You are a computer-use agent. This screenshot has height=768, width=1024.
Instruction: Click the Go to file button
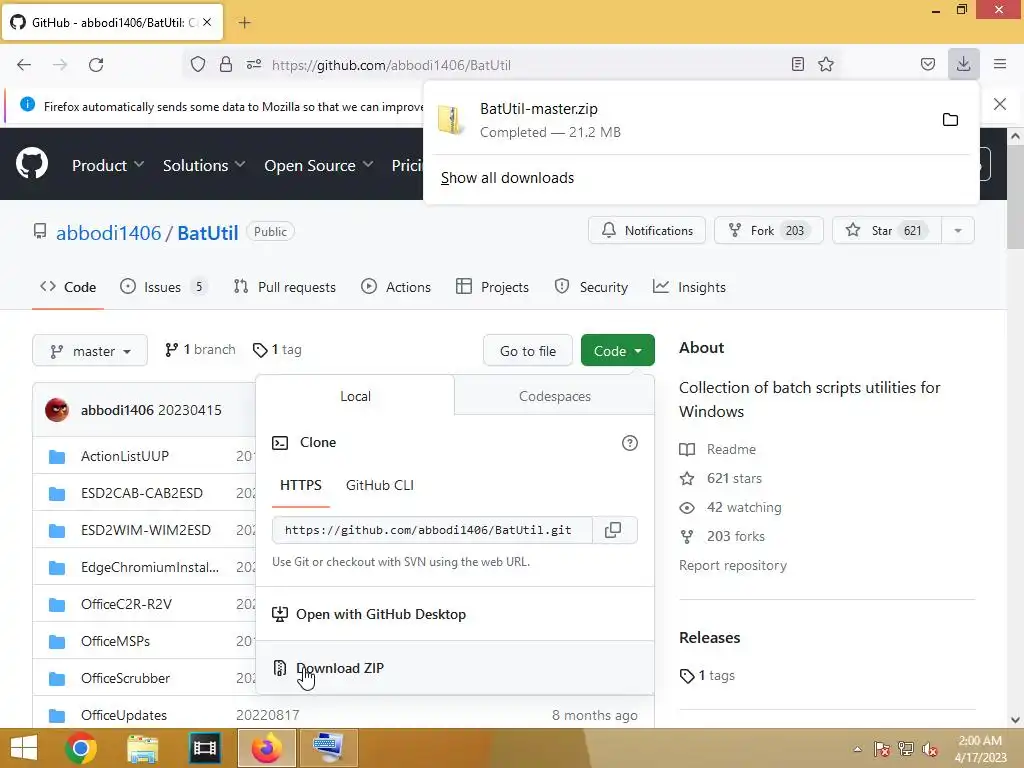pyautogui.click(x=528, y=351)
